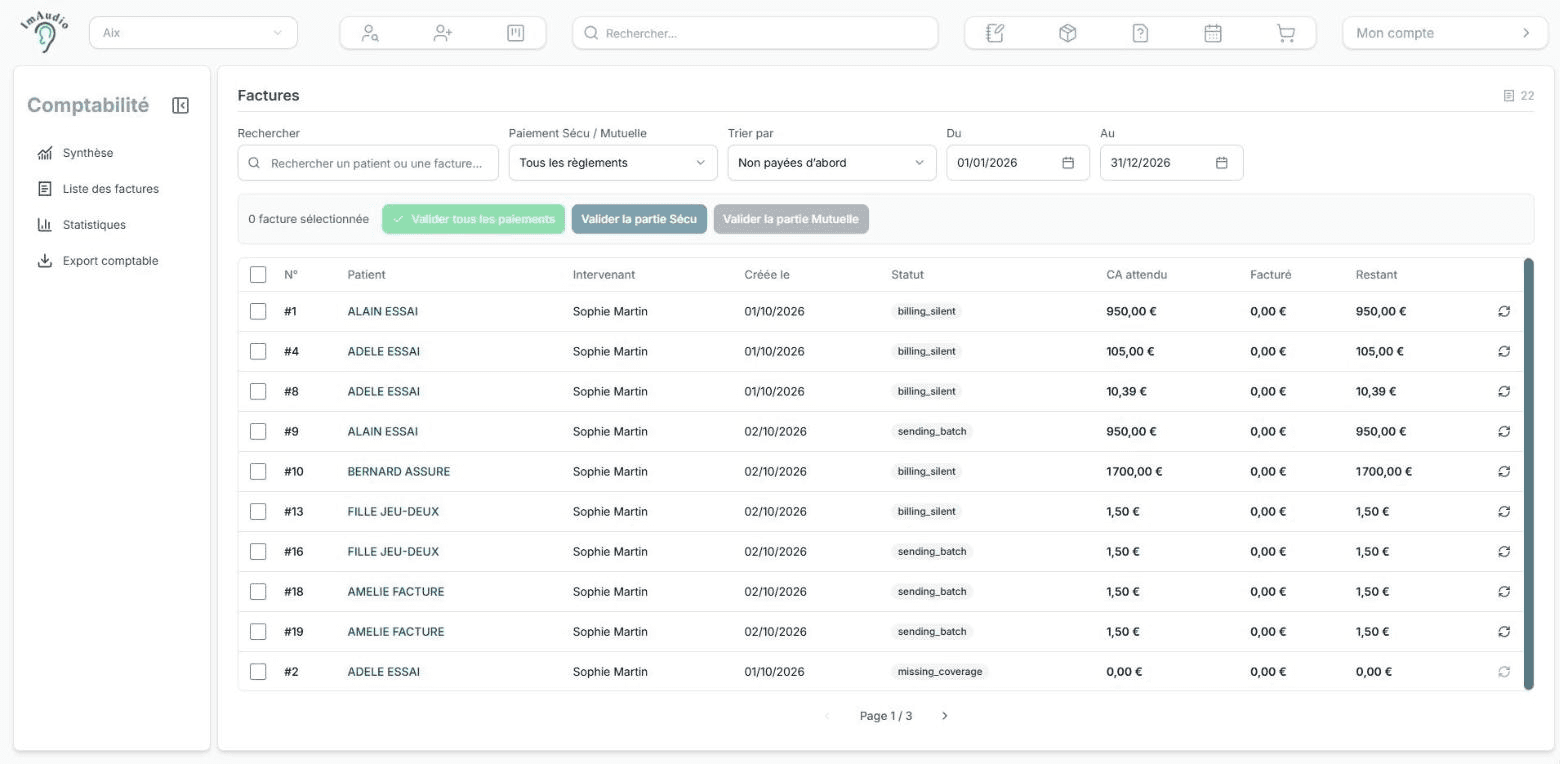
Task: Refresh invoice #10 status
Action: 1504,471
